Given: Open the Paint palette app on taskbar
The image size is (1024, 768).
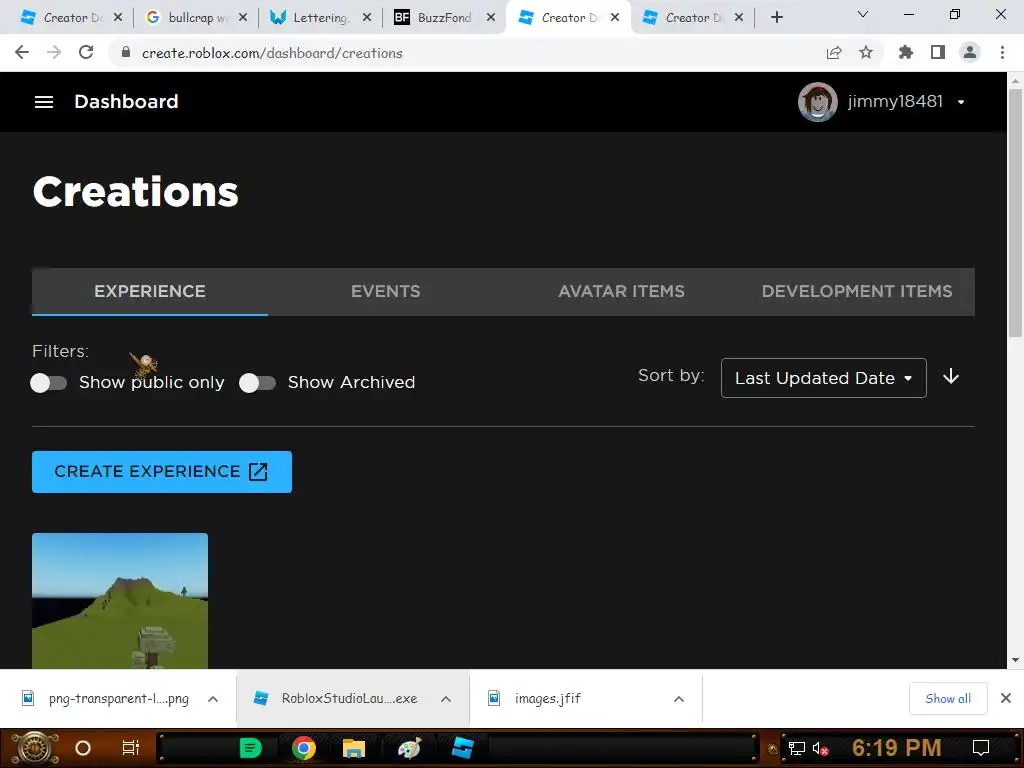Looking at the screenshot, I should (409, 748).
